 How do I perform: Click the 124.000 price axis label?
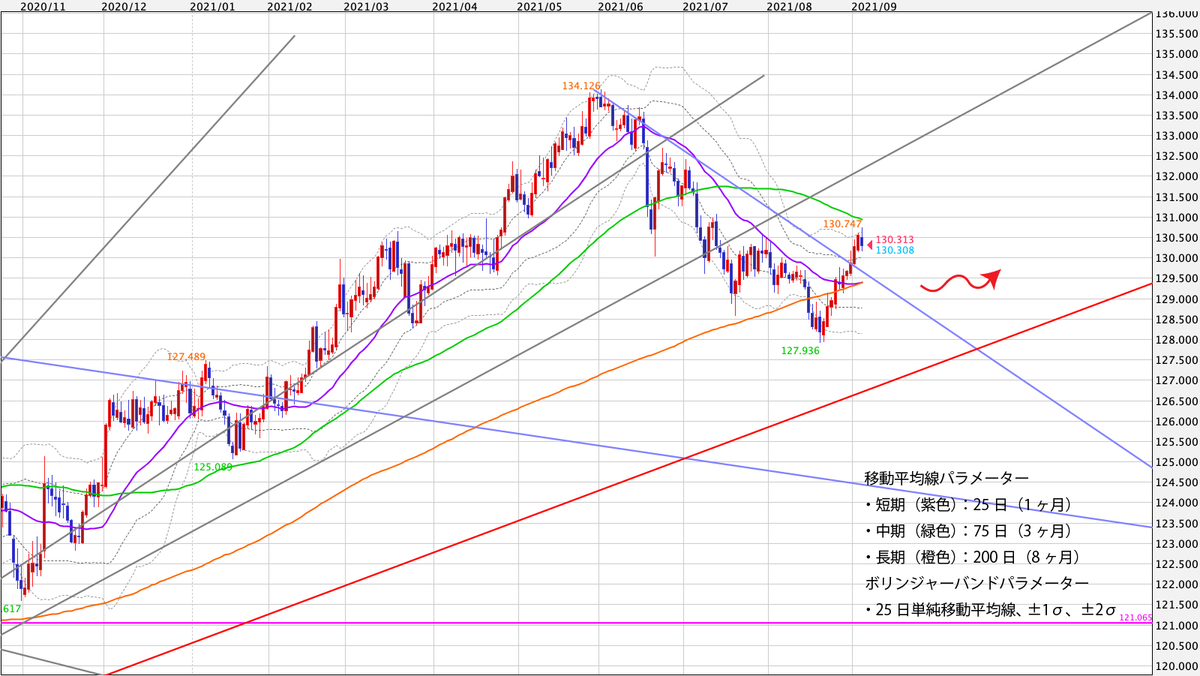point(1178,503)
